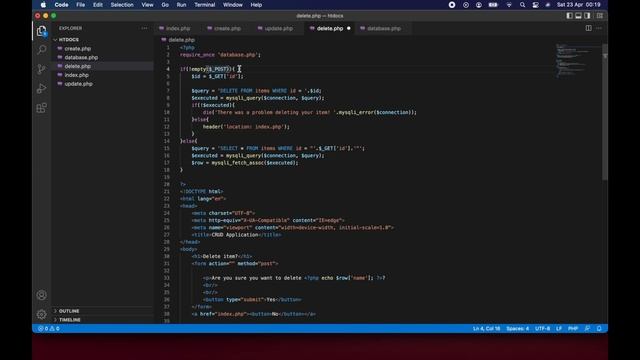640x360 pixels.
Task: Open the View menu
Action: click(x=147, y=5)
